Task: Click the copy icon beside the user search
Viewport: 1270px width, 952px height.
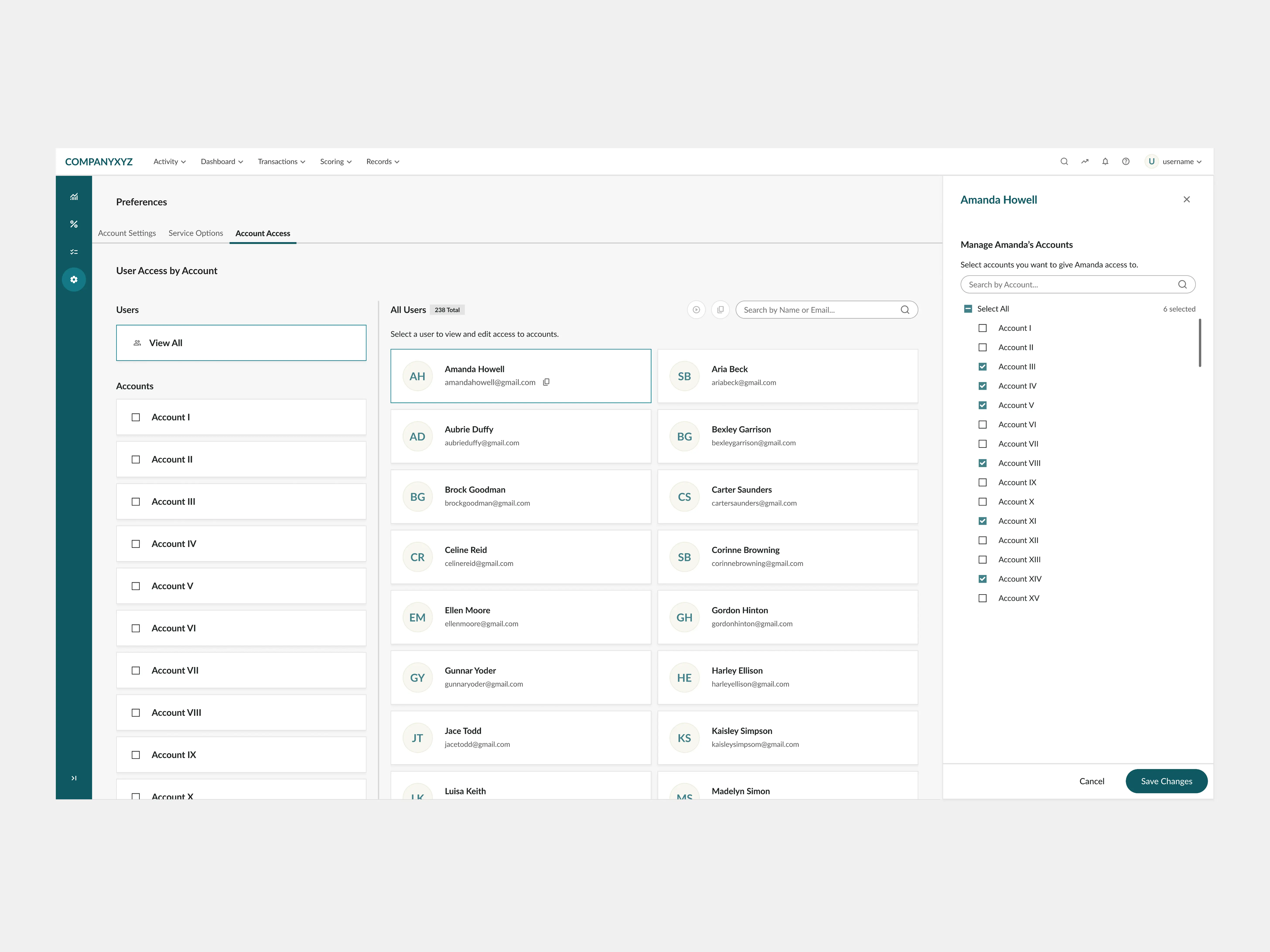Action: 720,310
